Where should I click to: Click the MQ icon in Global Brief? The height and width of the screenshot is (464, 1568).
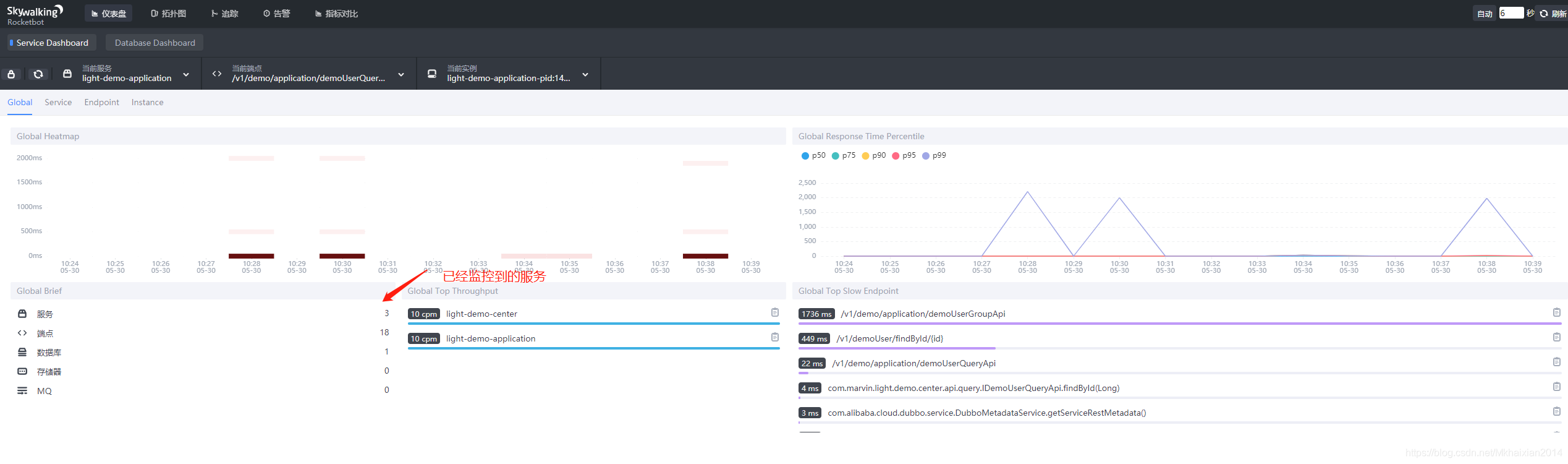pyautogui.click(x=22, y=390)
